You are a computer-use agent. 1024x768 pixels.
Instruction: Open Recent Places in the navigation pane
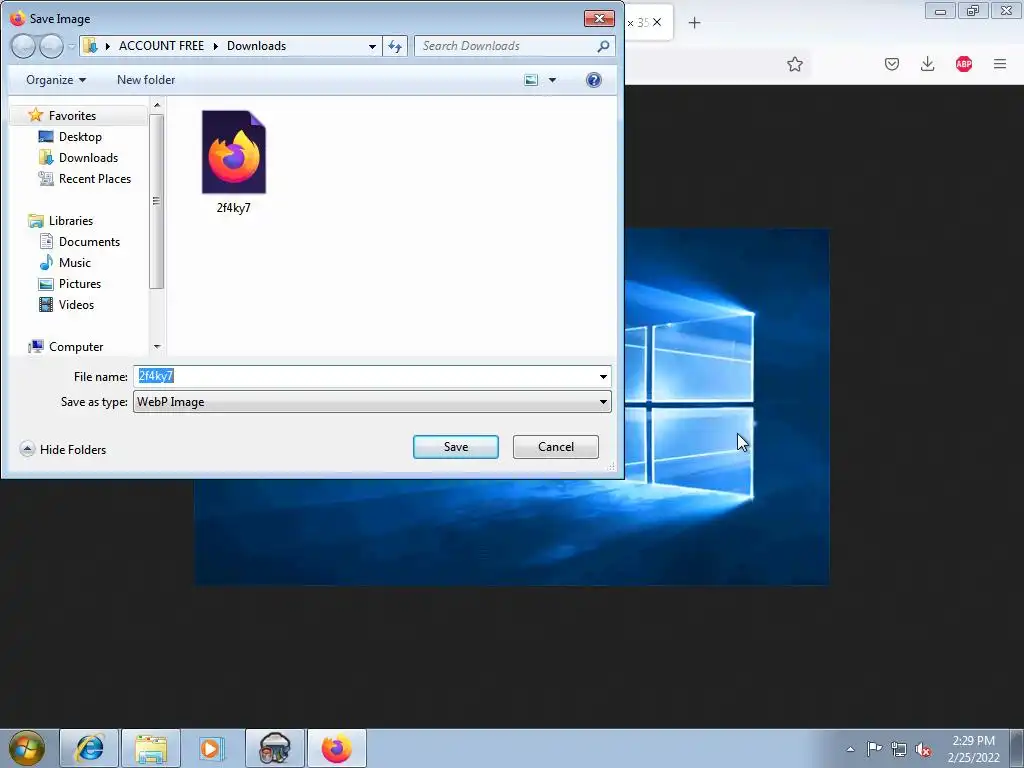tap(95, 178)
